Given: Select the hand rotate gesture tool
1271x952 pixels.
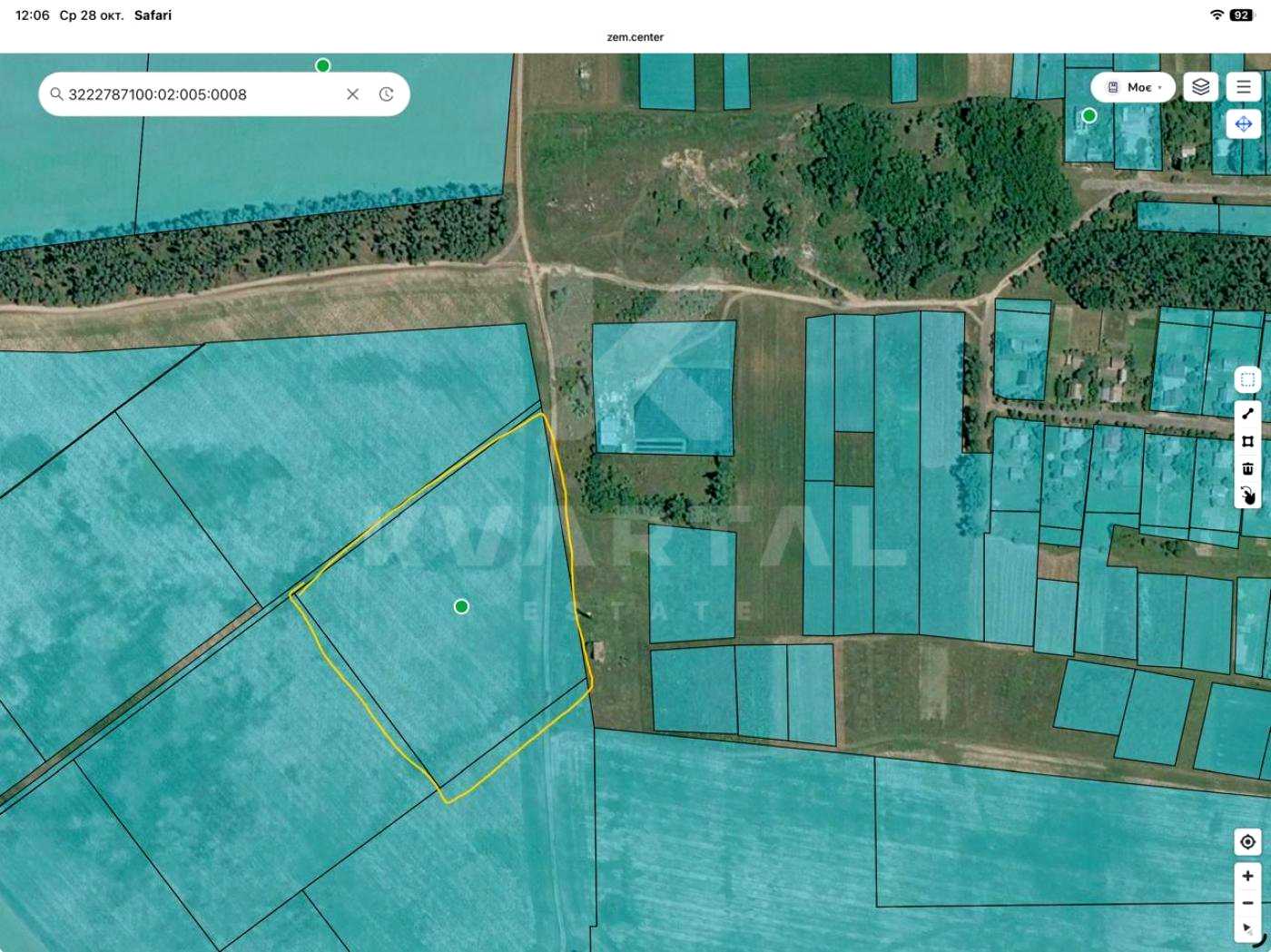Looking at the screenshot, I should tap(1247, 496).
